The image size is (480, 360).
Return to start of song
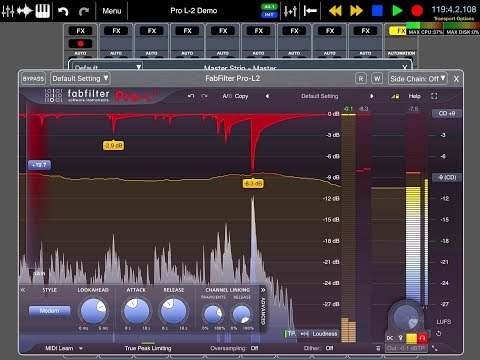point(310,11)
